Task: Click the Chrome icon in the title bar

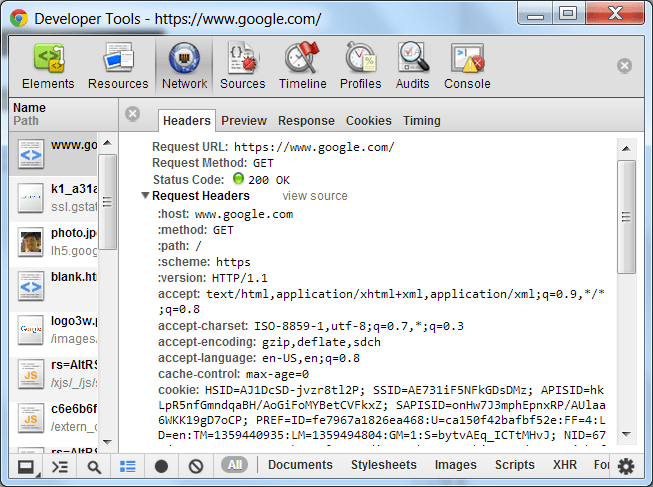Action: 19,18
